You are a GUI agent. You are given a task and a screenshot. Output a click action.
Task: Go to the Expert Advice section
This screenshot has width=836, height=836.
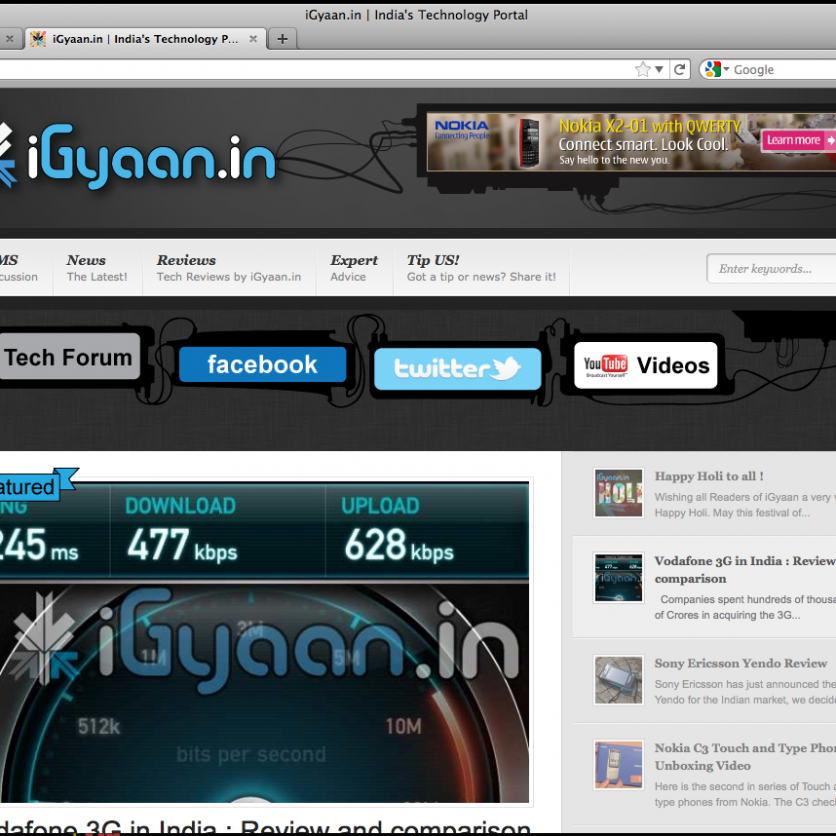click(353, 268)
